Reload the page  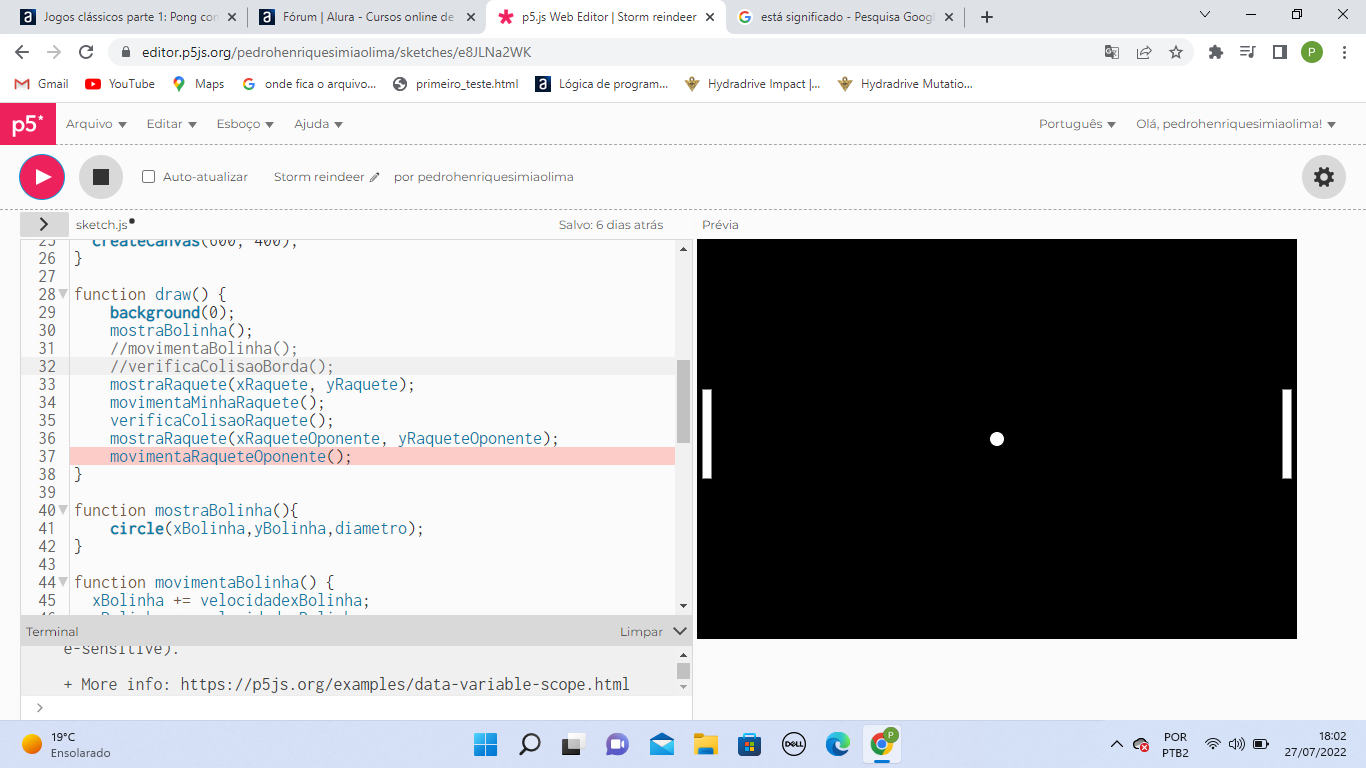click(x=86, y=52)
